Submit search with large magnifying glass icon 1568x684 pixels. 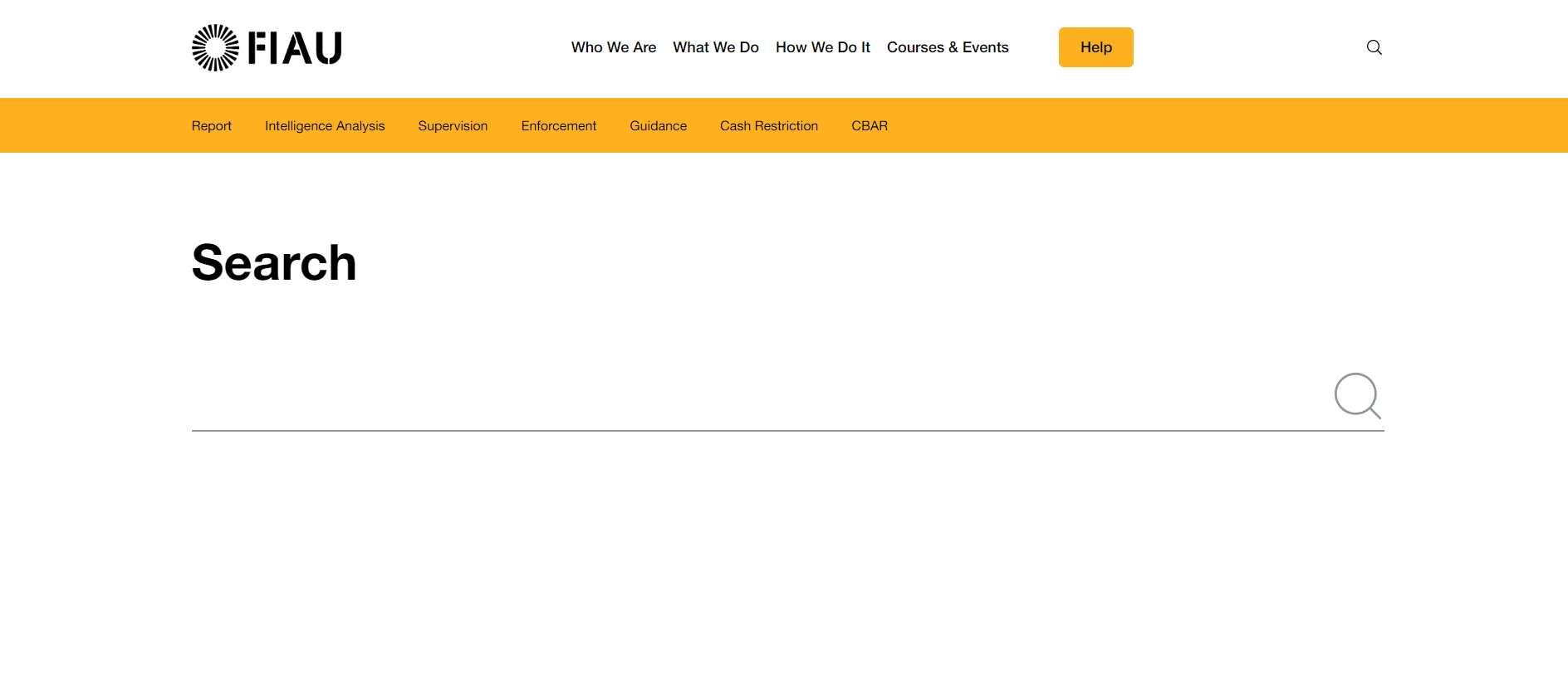point(1357,395)
